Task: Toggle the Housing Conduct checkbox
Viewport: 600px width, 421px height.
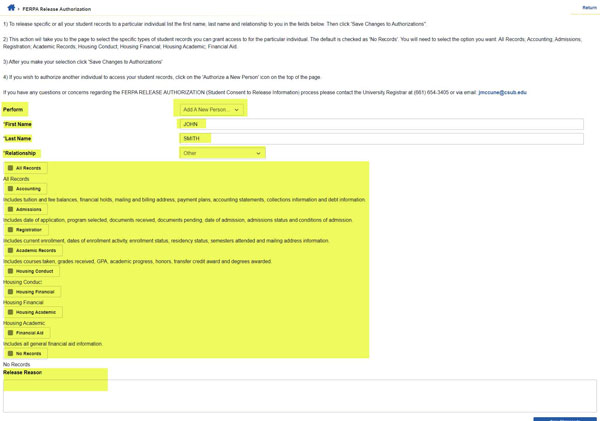Action: tap(11, 271)
